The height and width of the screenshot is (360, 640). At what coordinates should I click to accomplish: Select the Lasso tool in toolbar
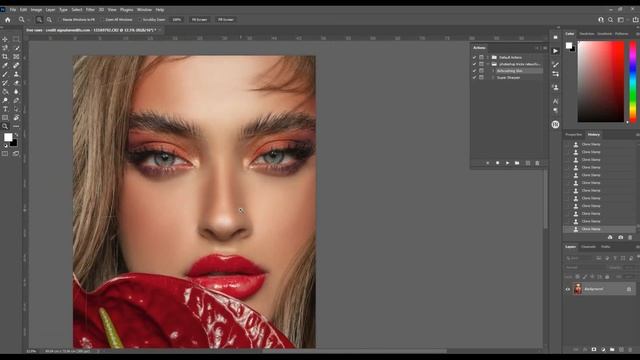[5, 48]
